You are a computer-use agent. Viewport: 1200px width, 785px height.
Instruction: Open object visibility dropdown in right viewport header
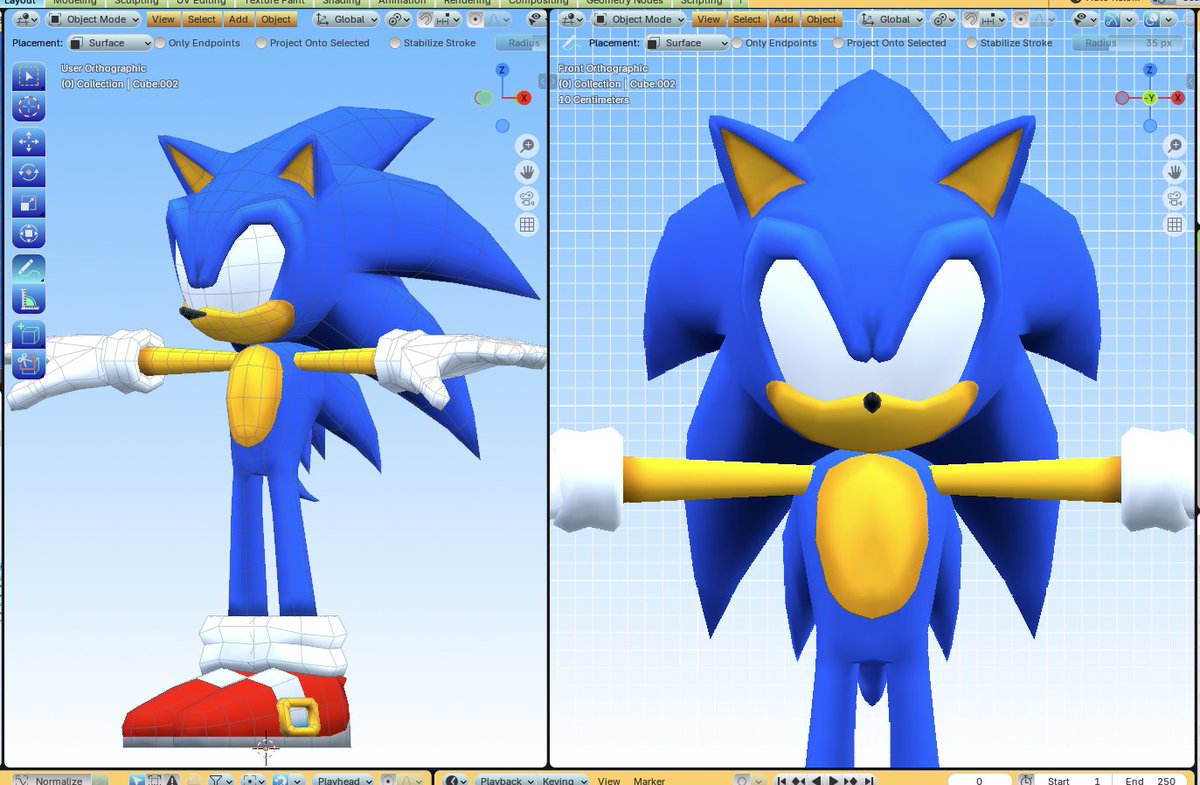coord(1084,19)
